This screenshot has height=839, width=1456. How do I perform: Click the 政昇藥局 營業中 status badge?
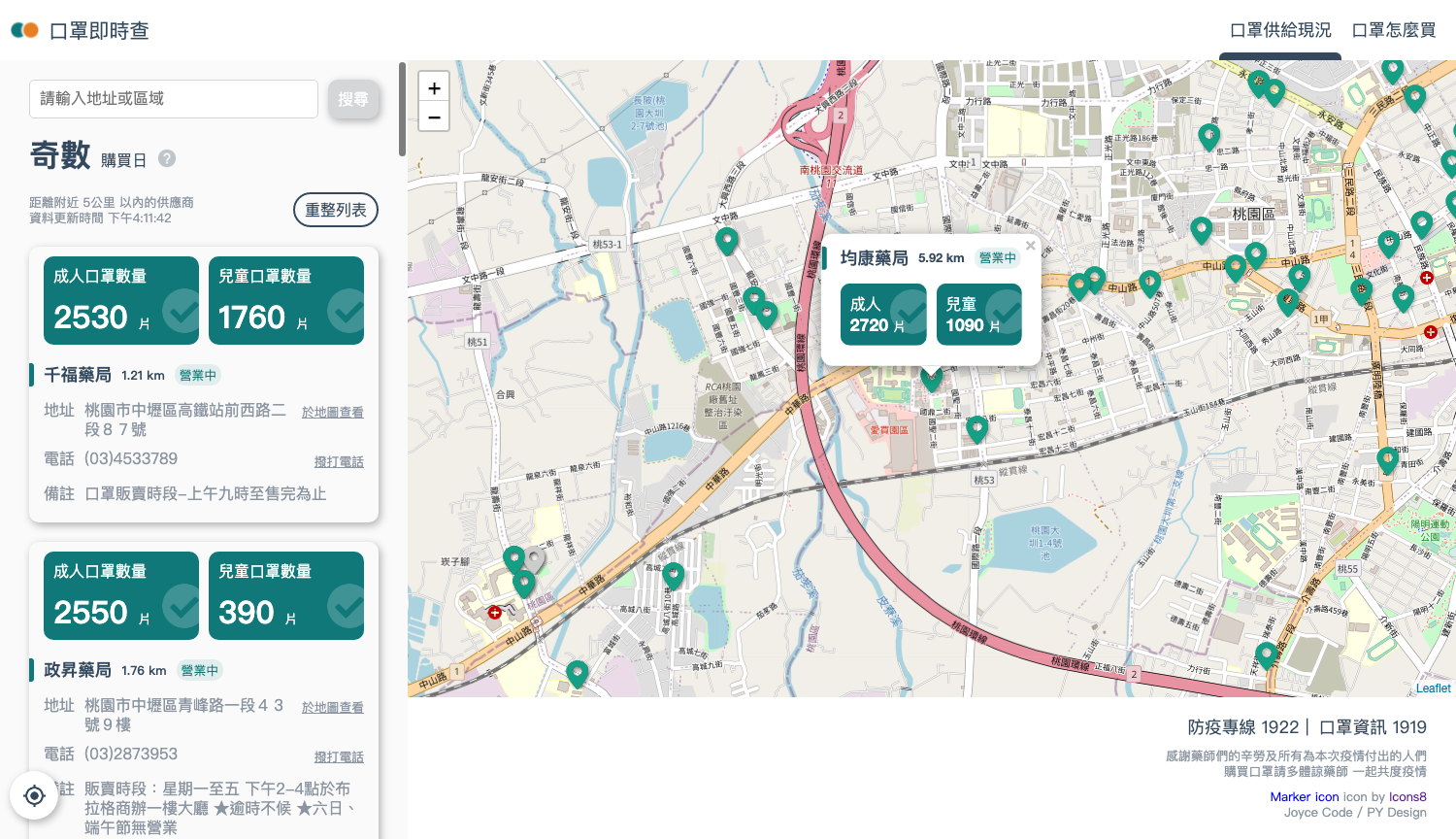point(200,670)
